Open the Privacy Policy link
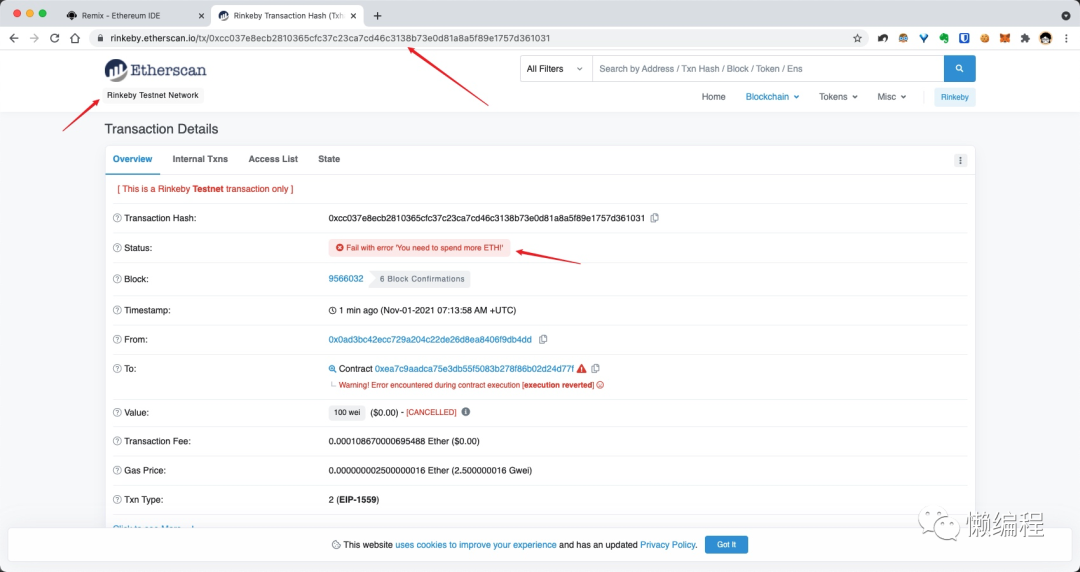This screenshot has height=572, width=1080. click(x=667, y=544)
